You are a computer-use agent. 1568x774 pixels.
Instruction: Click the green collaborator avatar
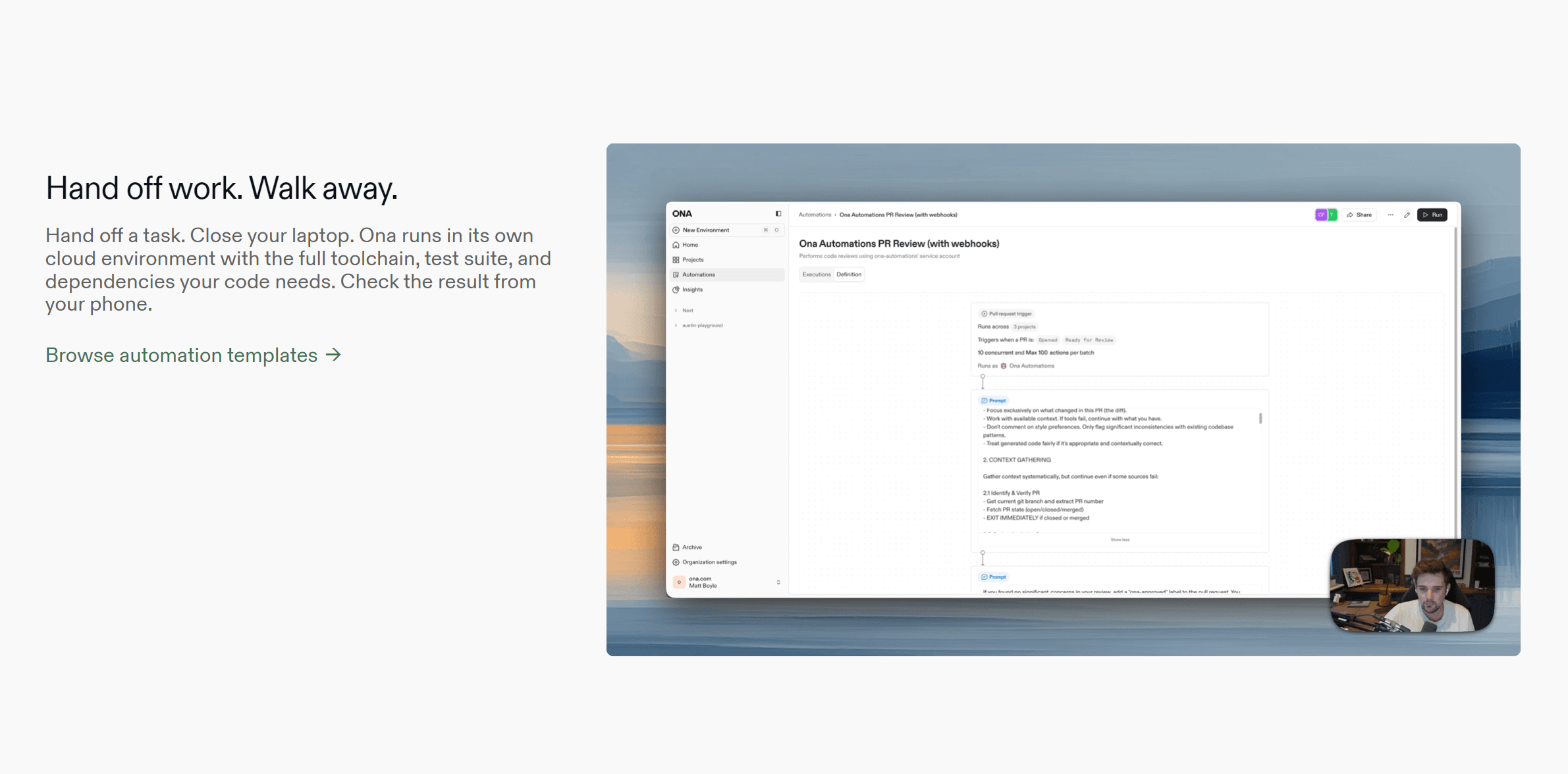[x=1332, y=215]
